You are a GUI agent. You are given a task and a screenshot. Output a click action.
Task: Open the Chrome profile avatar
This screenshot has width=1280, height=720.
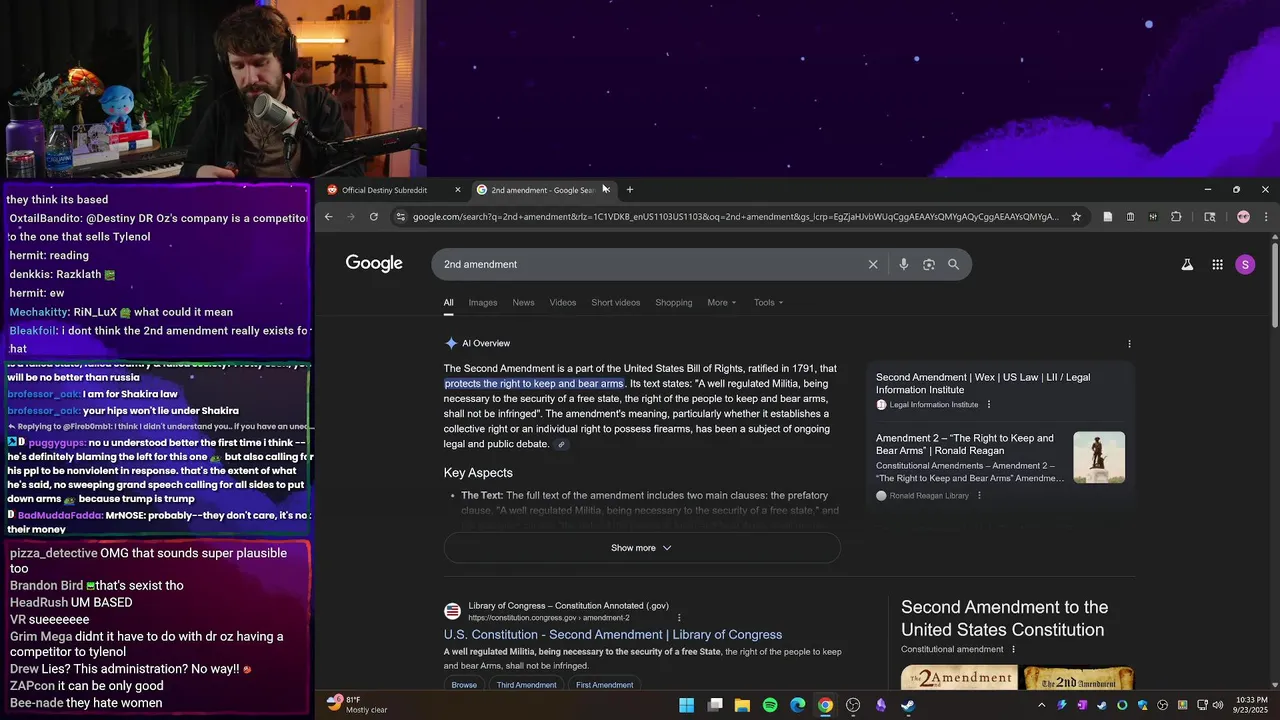(x=1243, y=217)
